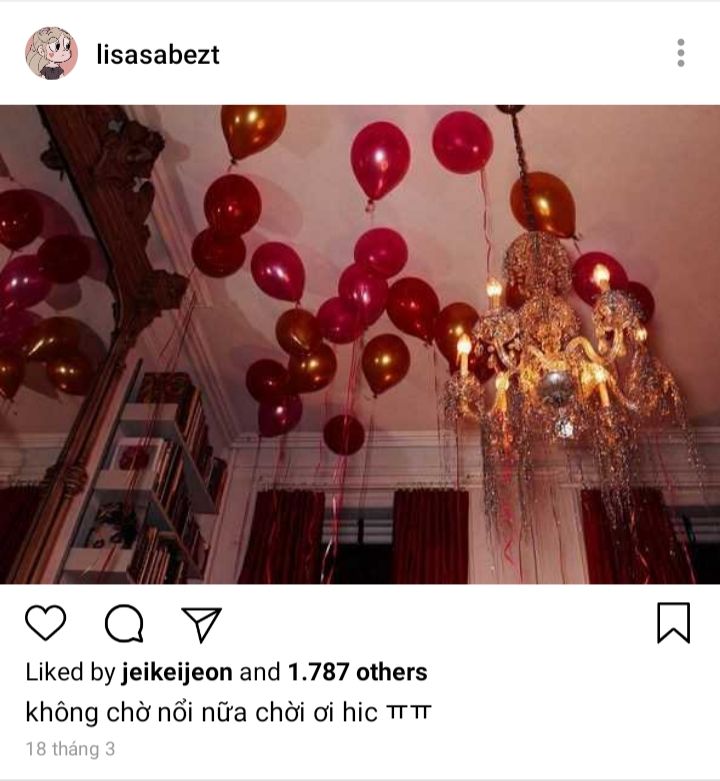Select the caption text không chờ nổi nữa
This screenshot has width=720, height=781.
click(x=136, y=712)
